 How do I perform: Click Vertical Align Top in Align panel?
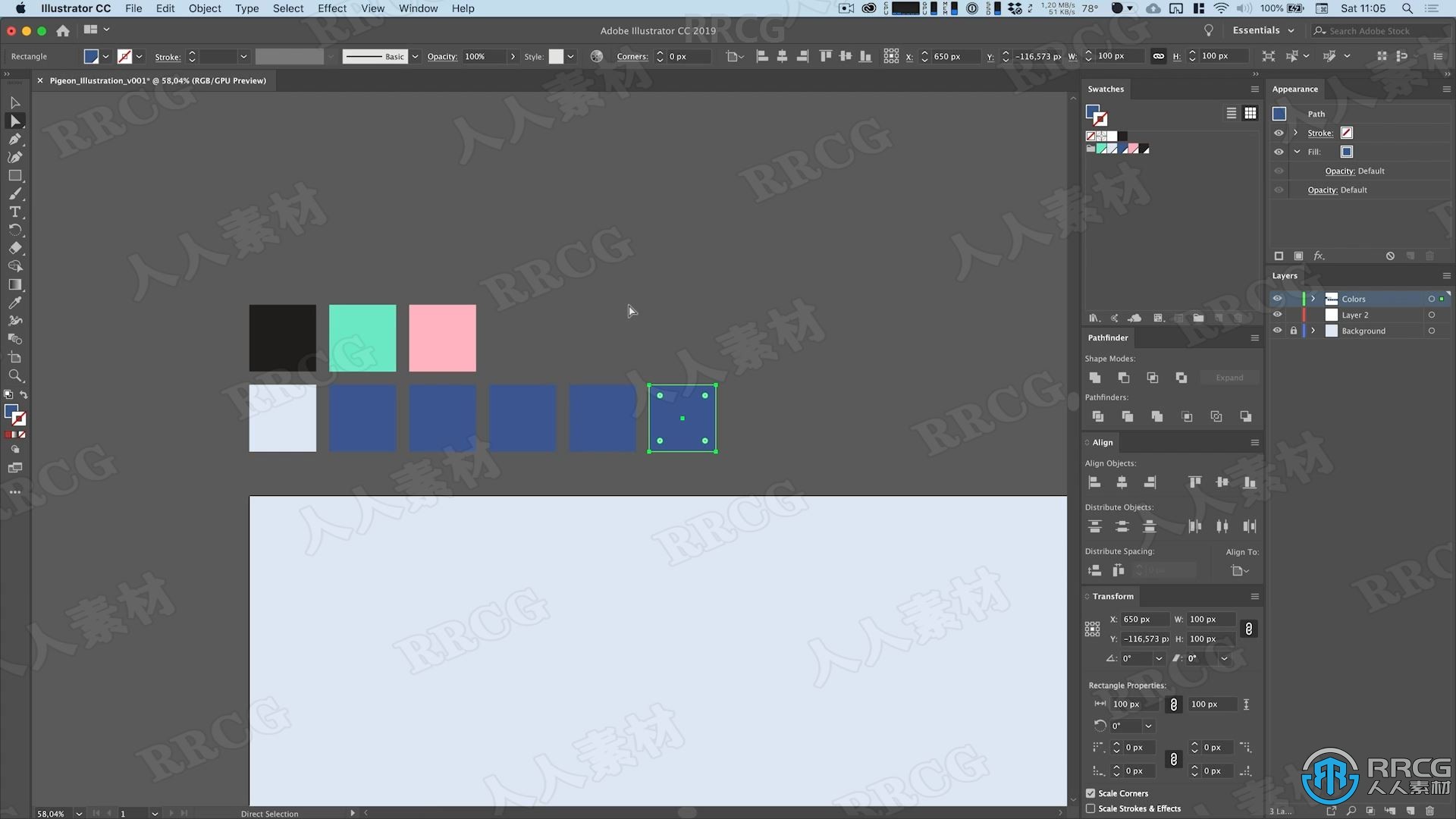[1195, 482]
